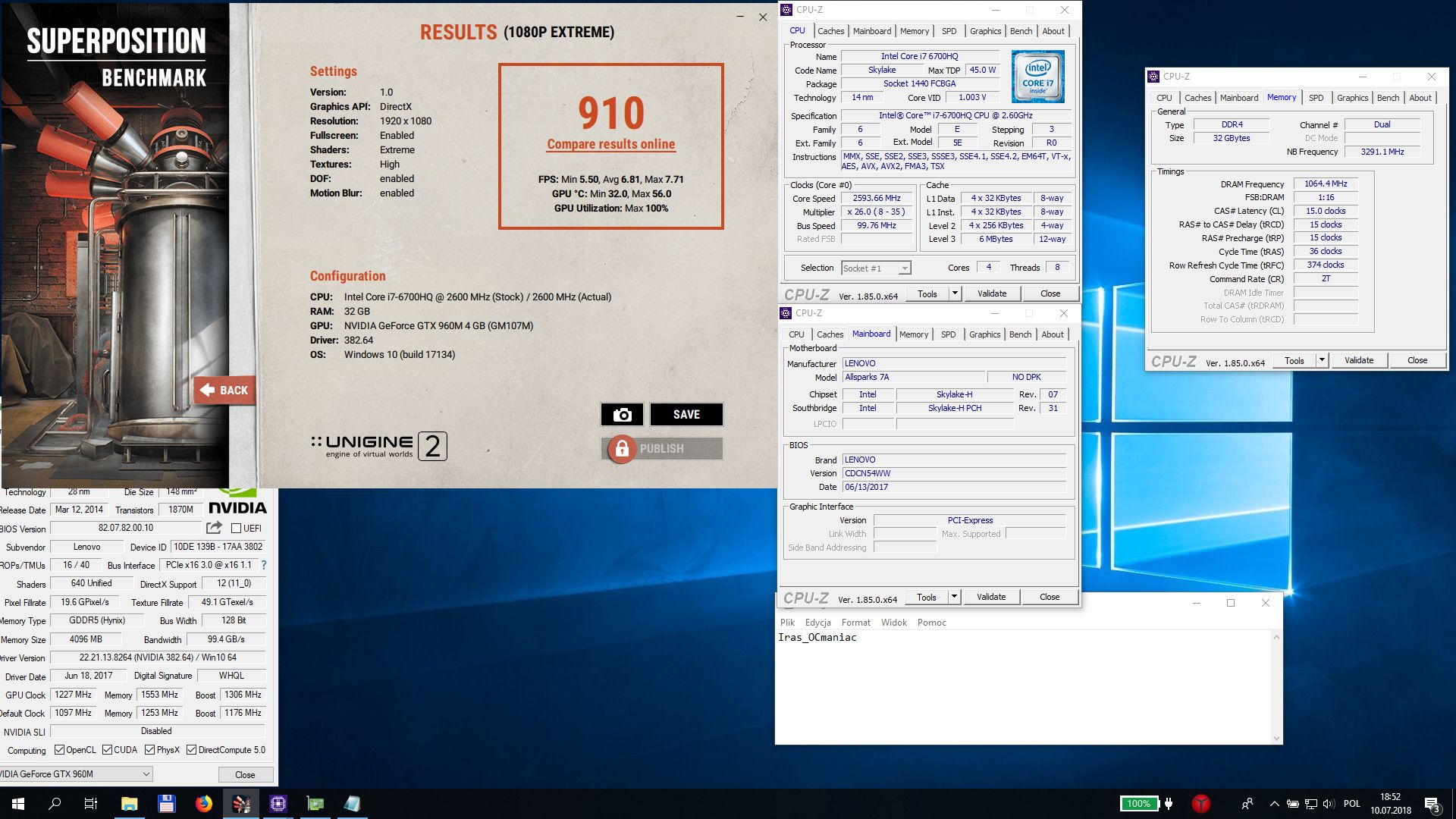
Task: Open the People icon in the taskbar
Action: click(1247, 804)
